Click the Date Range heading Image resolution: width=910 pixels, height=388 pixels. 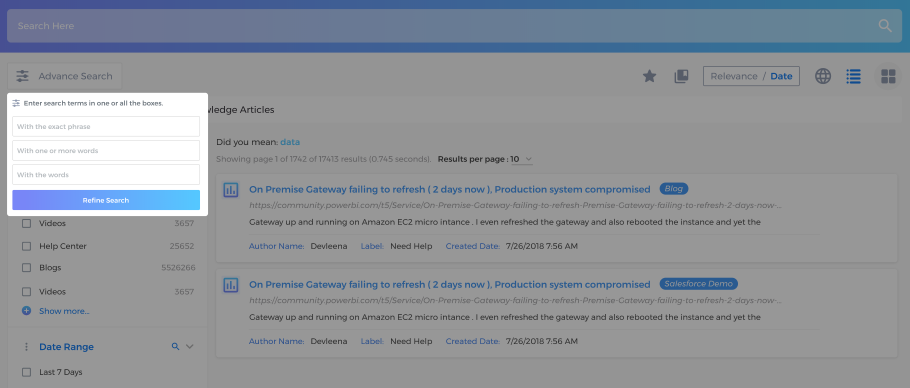click(66, 347)
